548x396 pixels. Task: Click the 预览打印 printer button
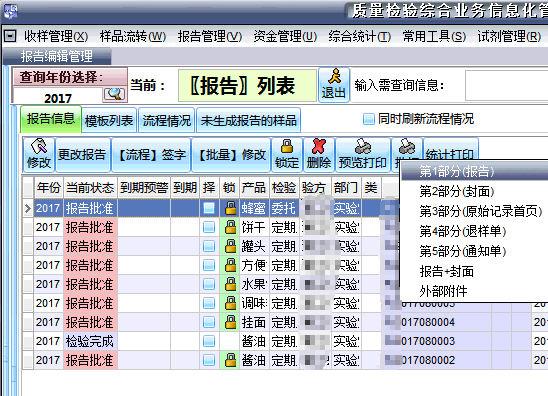coord(363,154)
